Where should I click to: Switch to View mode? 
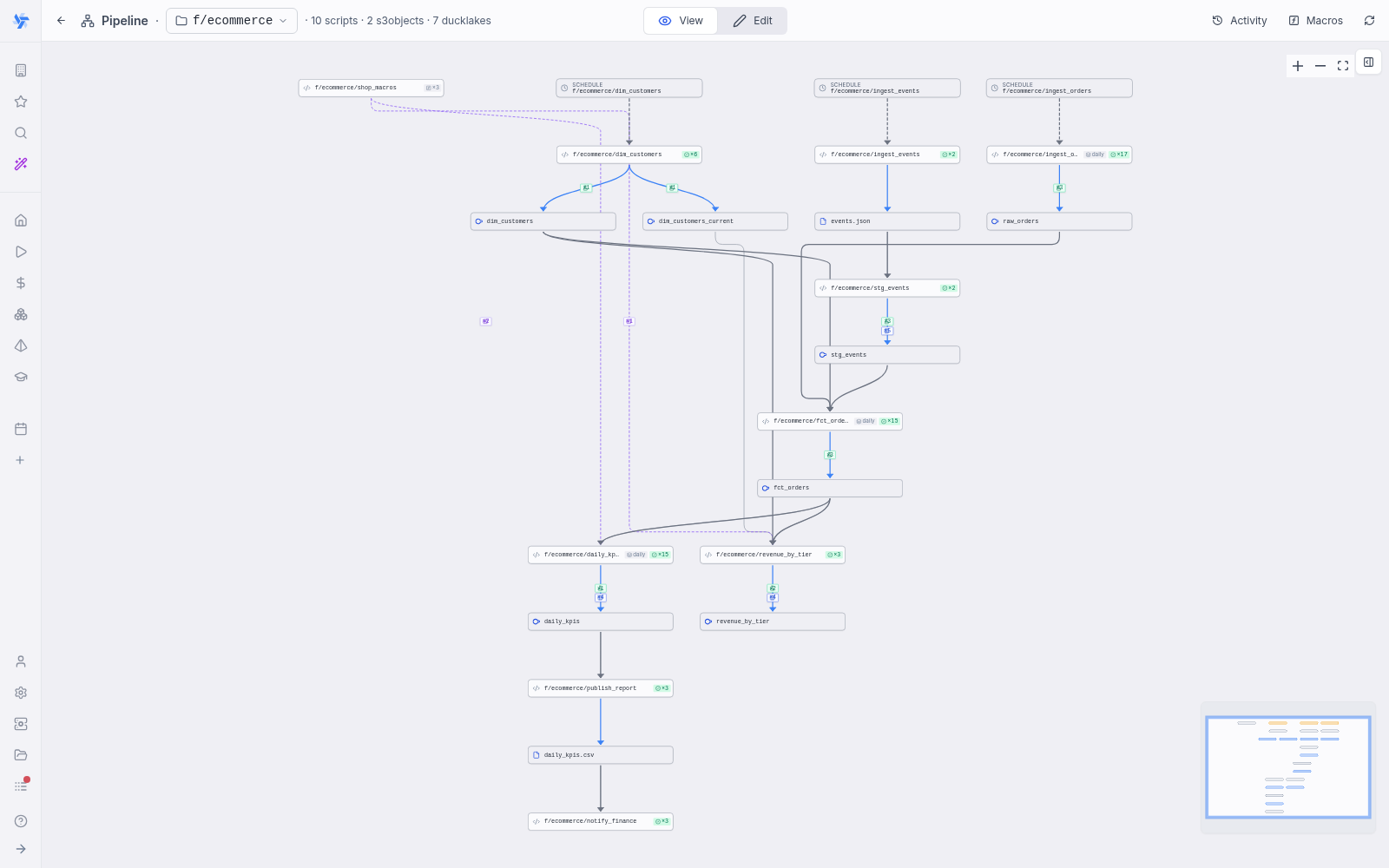pyautogui.click(x=681, y=21)
